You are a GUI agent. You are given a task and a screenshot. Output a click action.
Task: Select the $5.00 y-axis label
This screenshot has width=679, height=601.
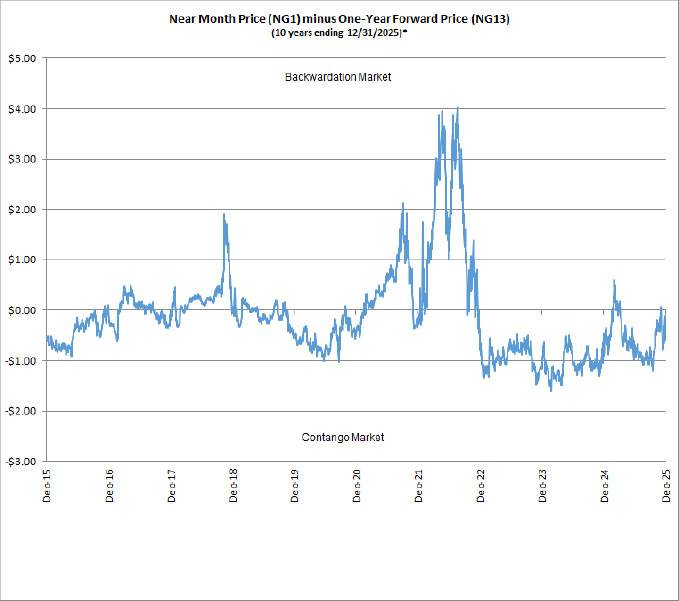coord(21,58)
